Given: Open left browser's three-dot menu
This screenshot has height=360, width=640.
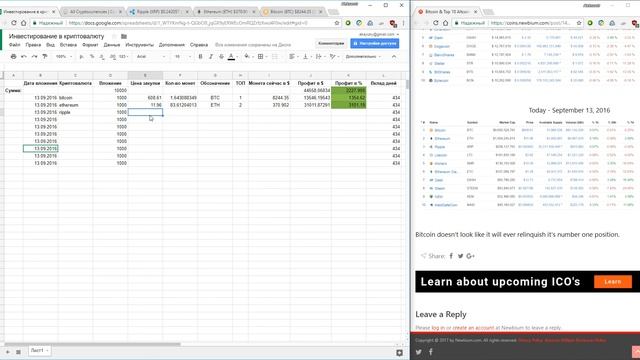Looking at the screenshot, I should click(x=403, y=23).
